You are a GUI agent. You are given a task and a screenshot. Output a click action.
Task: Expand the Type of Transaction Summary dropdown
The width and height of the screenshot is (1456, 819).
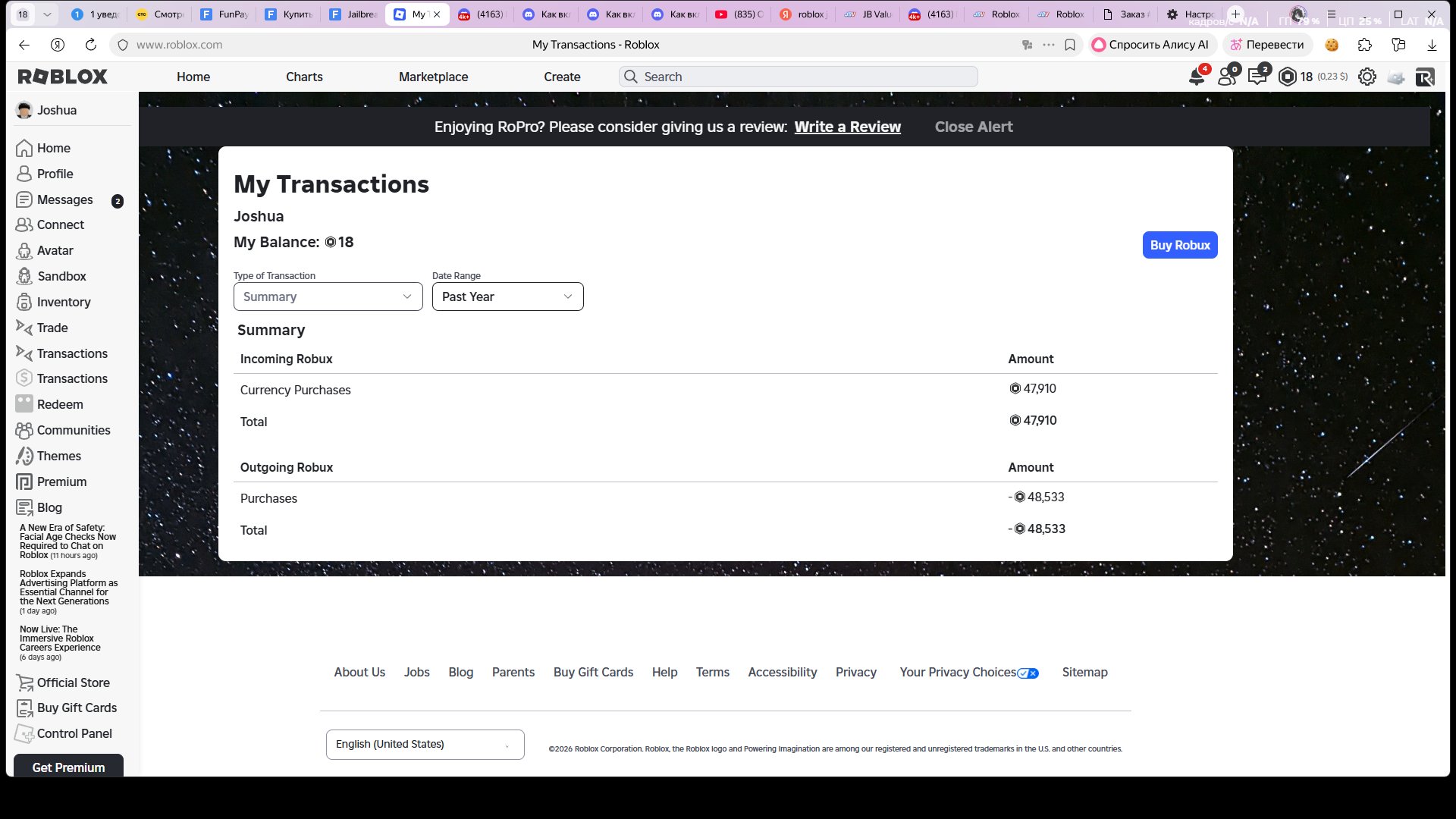[x=328, y=297]
